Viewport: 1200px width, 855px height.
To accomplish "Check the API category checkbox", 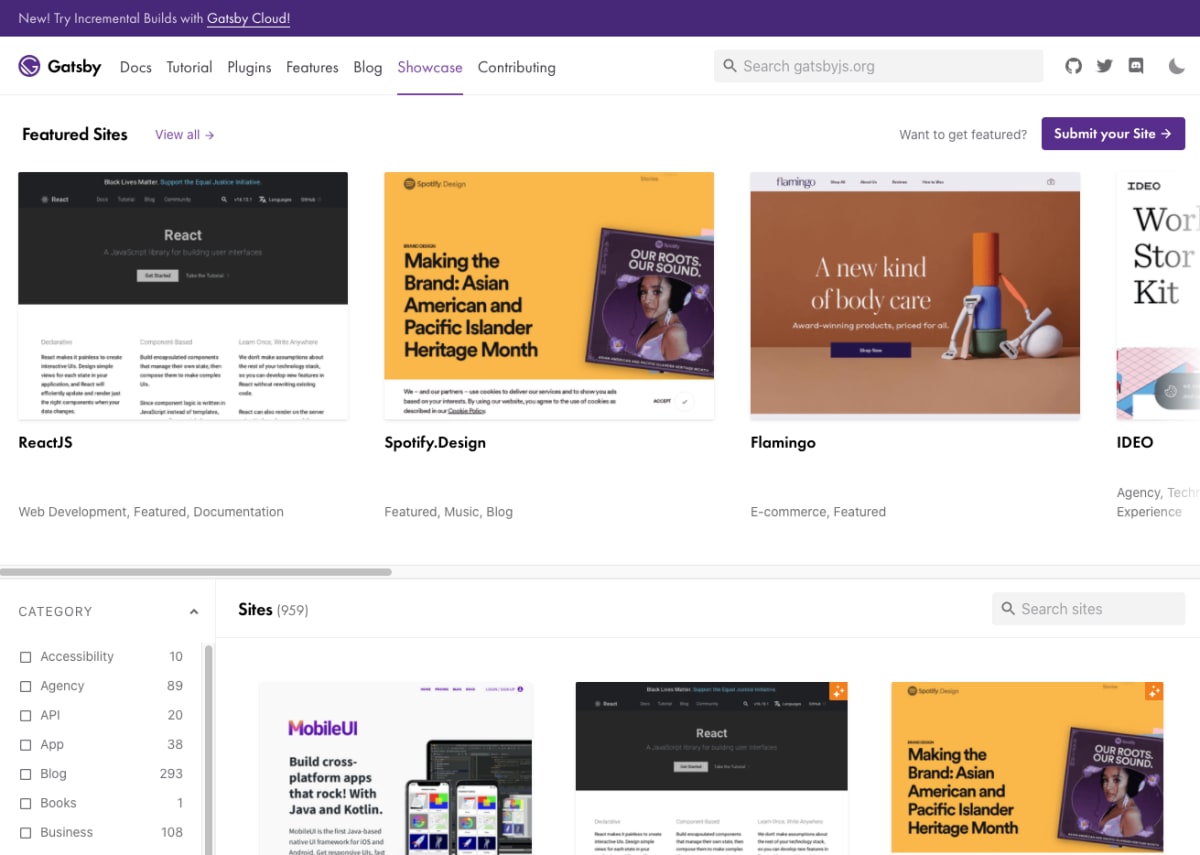I will click(x=26, y=715).
